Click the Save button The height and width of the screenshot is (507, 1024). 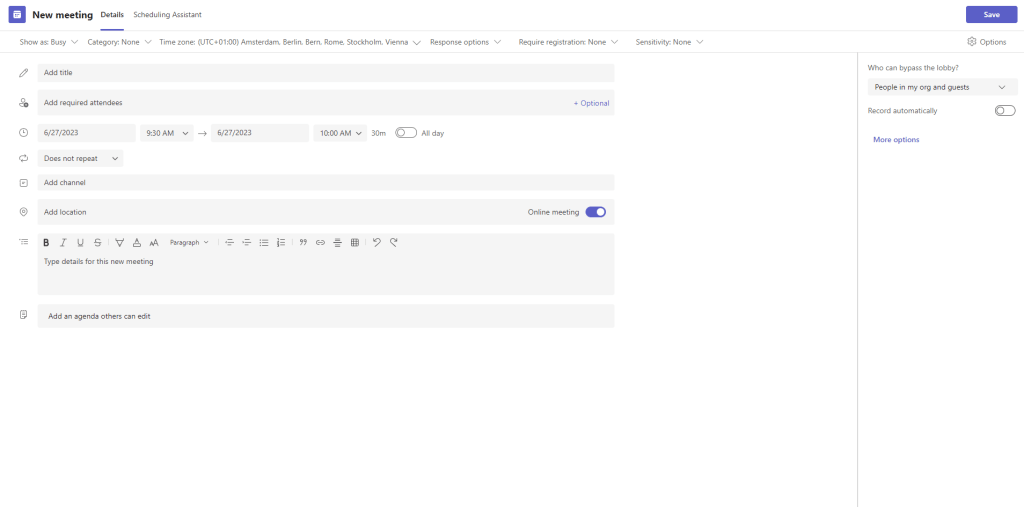click(991, 14)
